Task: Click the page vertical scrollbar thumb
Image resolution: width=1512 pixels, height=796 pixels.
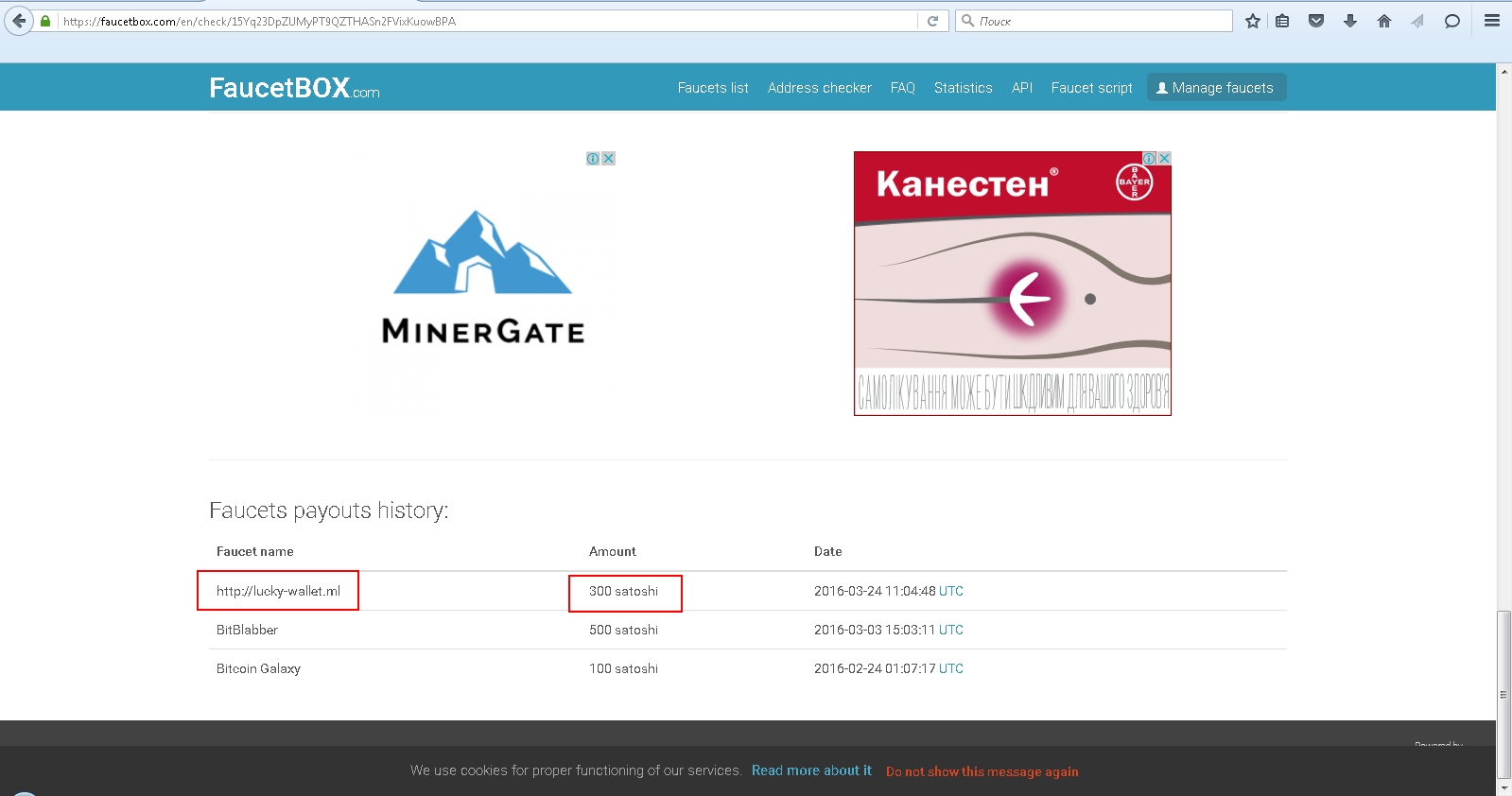Action: (x=1503, y=693)
